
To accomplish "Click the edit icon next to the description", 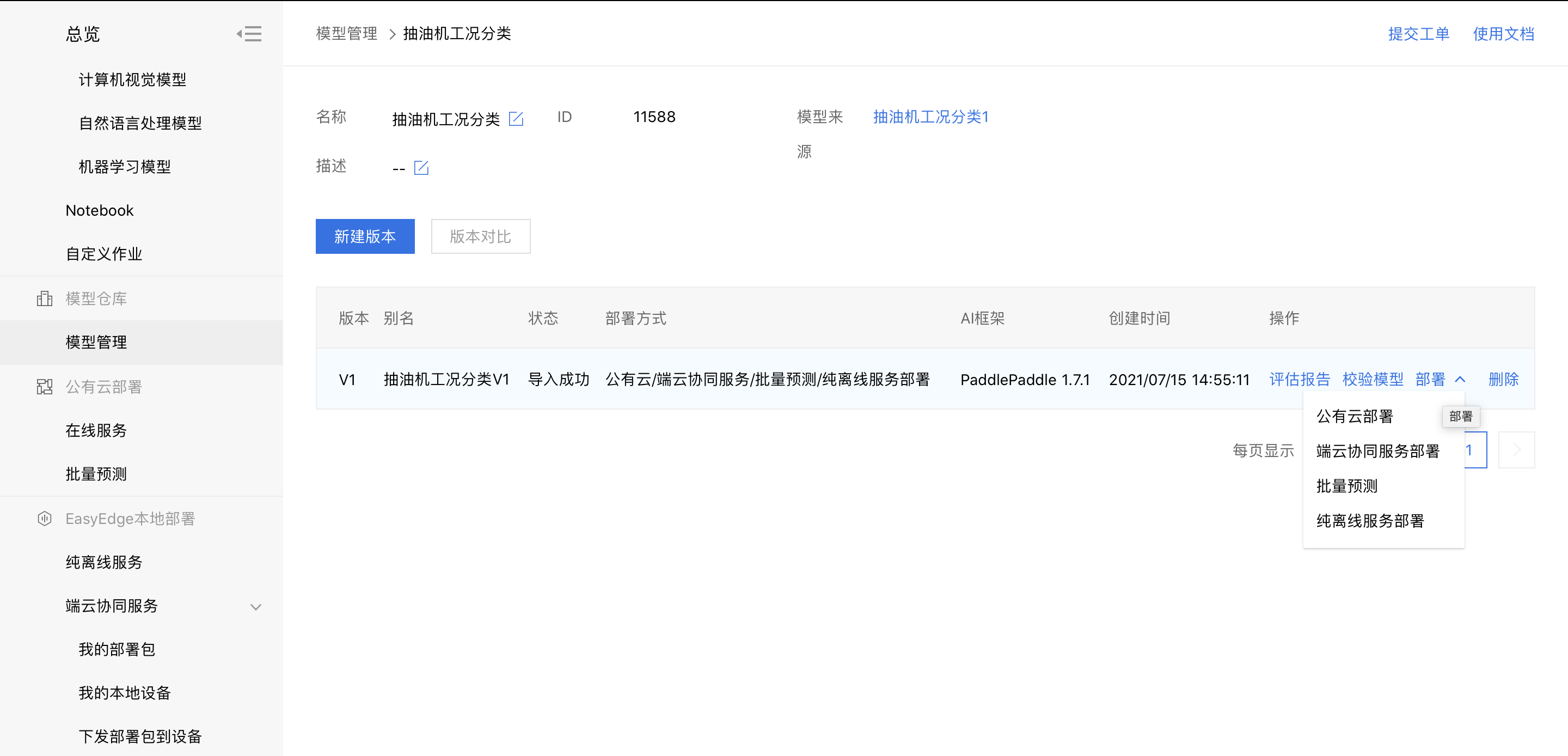I will click(x=421, y=168).
